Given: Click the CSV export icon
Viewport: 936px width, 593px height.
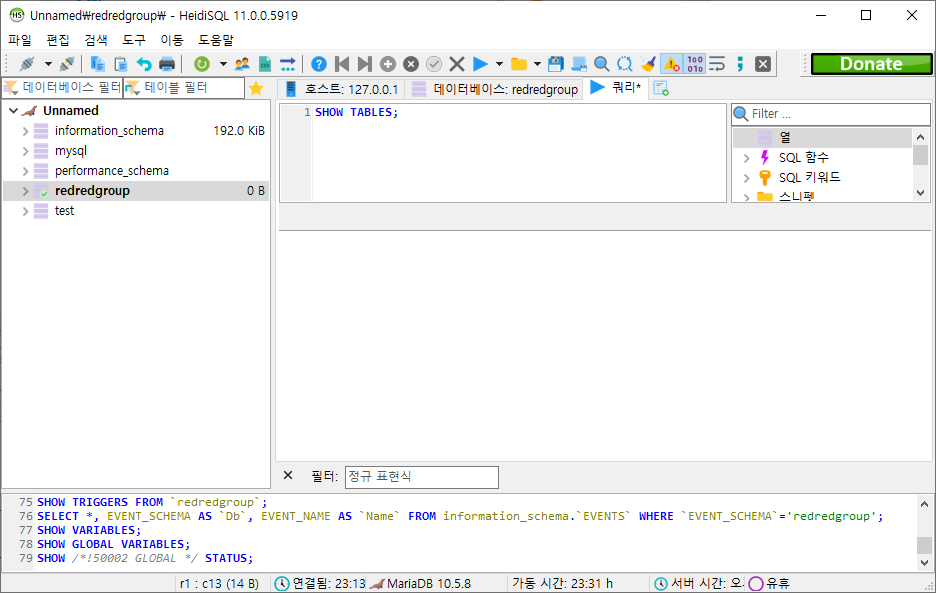Looking at the screenshot, I should tap(265, 64).
